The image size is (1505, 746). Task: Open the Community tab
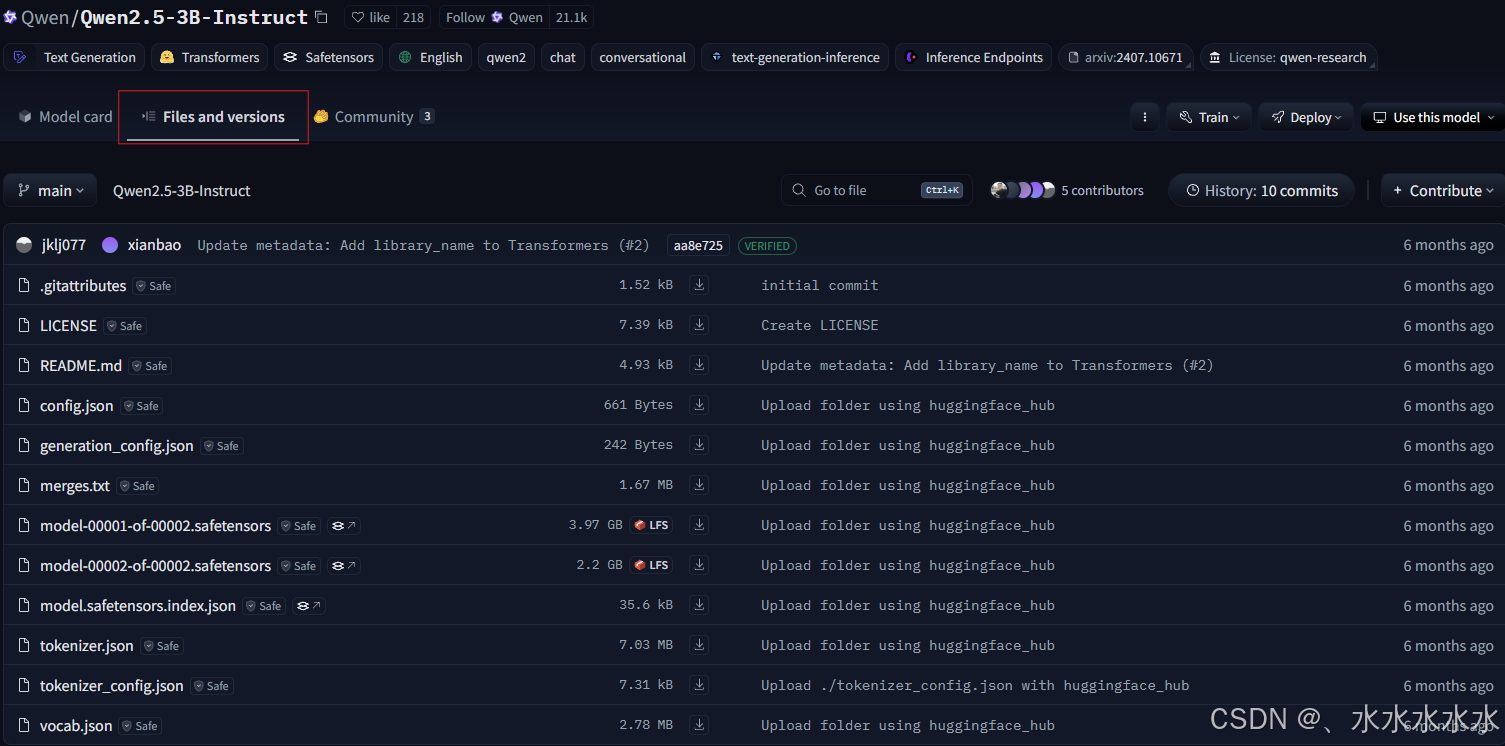374,116
